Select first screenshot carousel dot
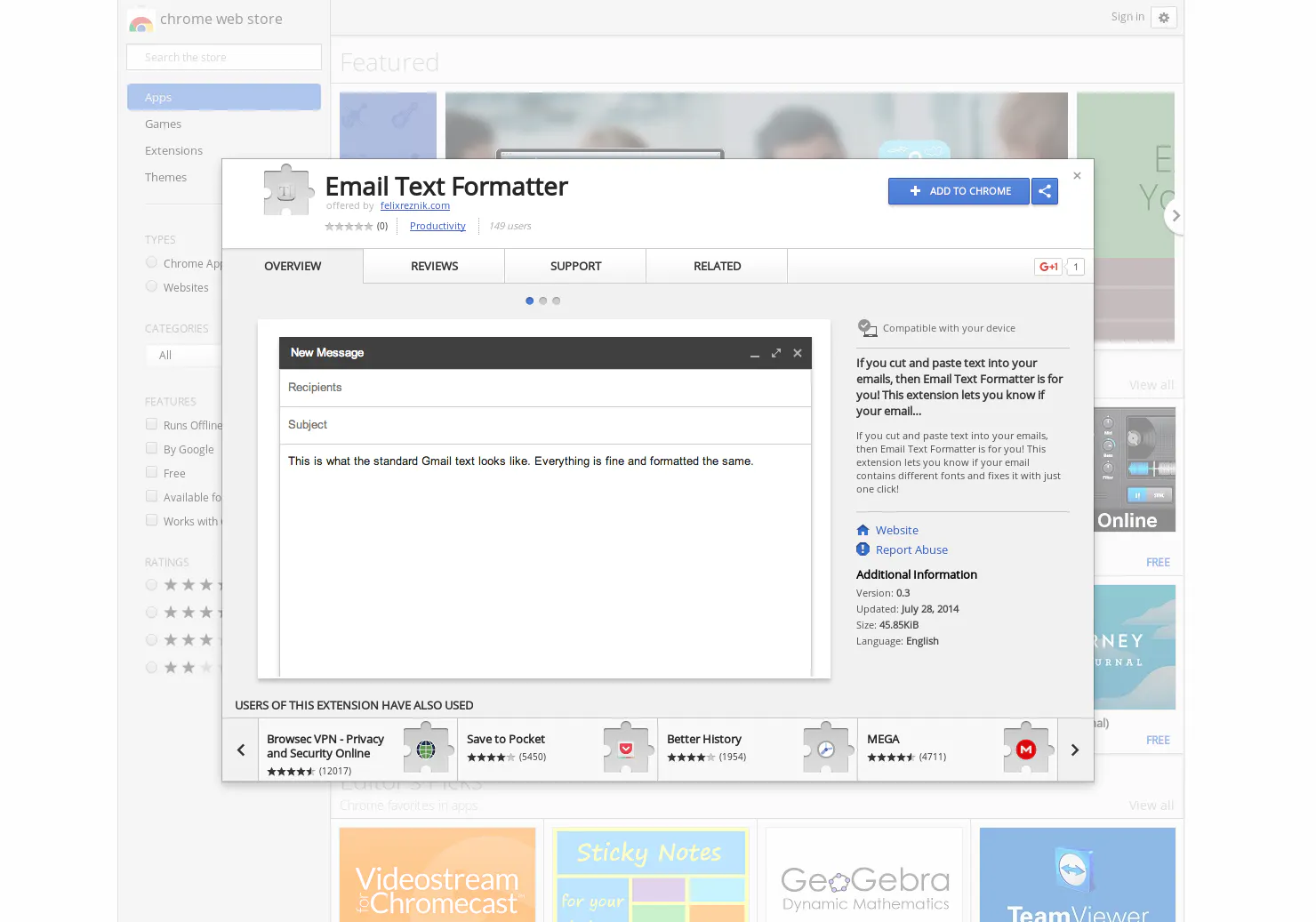The width and height of the screenshot is (1316, 922). point(530,301)
